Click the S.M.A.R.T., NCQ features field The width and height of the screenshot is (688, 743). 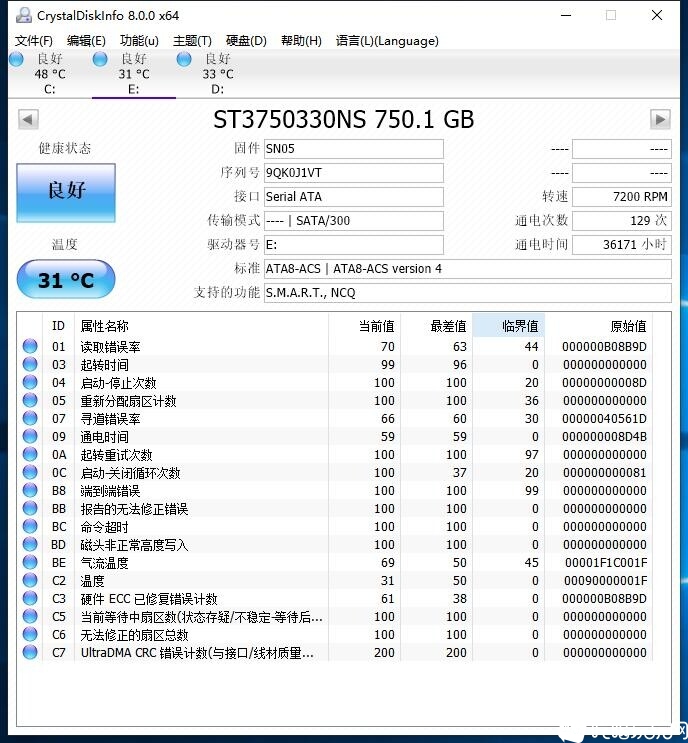click(468, 293)
